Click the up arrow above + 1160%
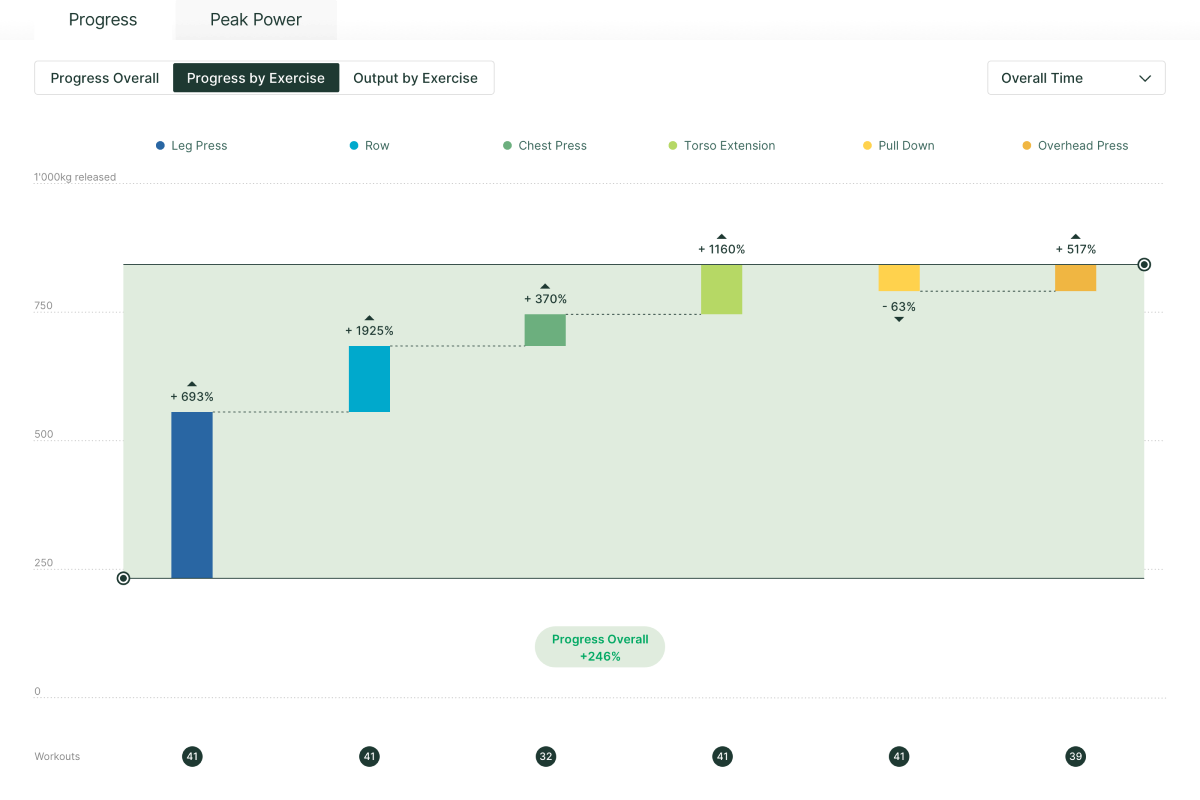1200x800 pixels. click(x=722, y=236)
